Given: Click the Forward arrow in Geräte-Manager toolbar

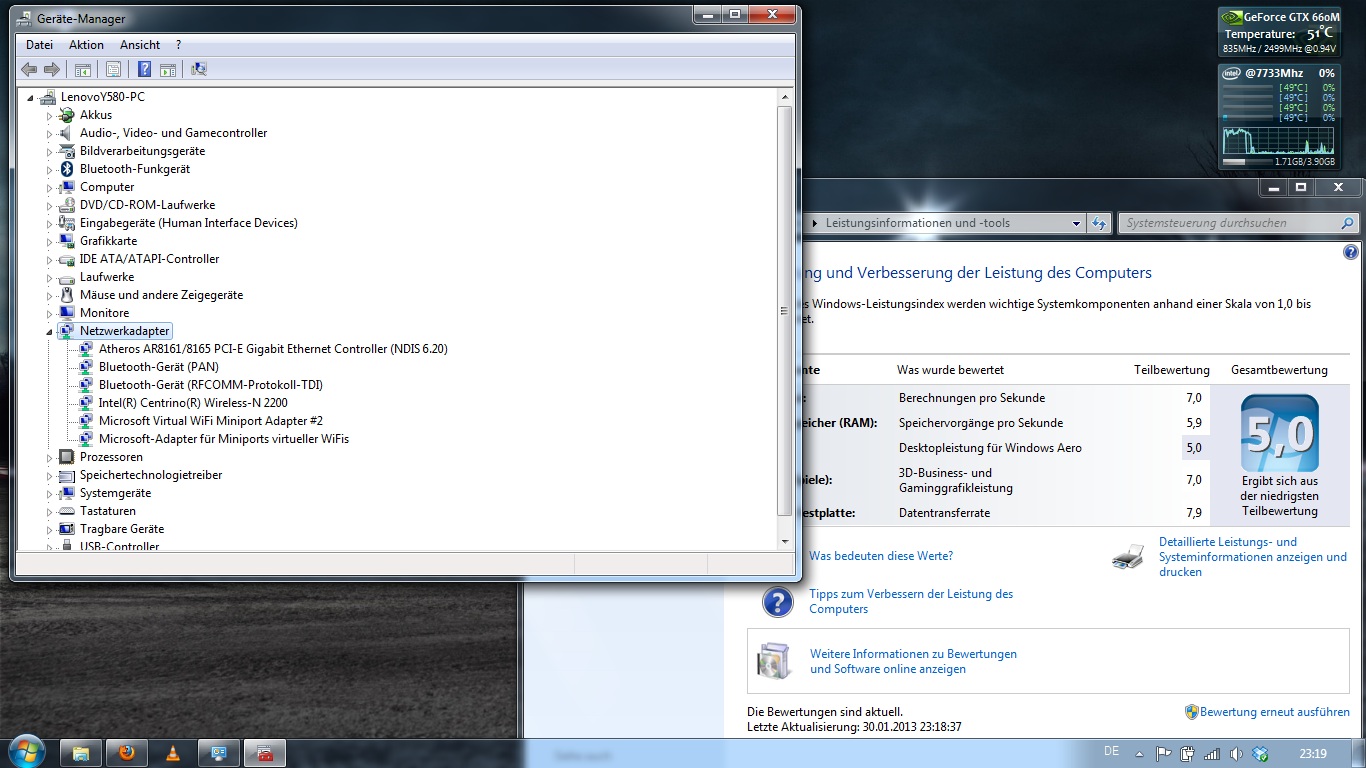Looking at the screenshot, I should pyautogui.click(x=51, y=69).
